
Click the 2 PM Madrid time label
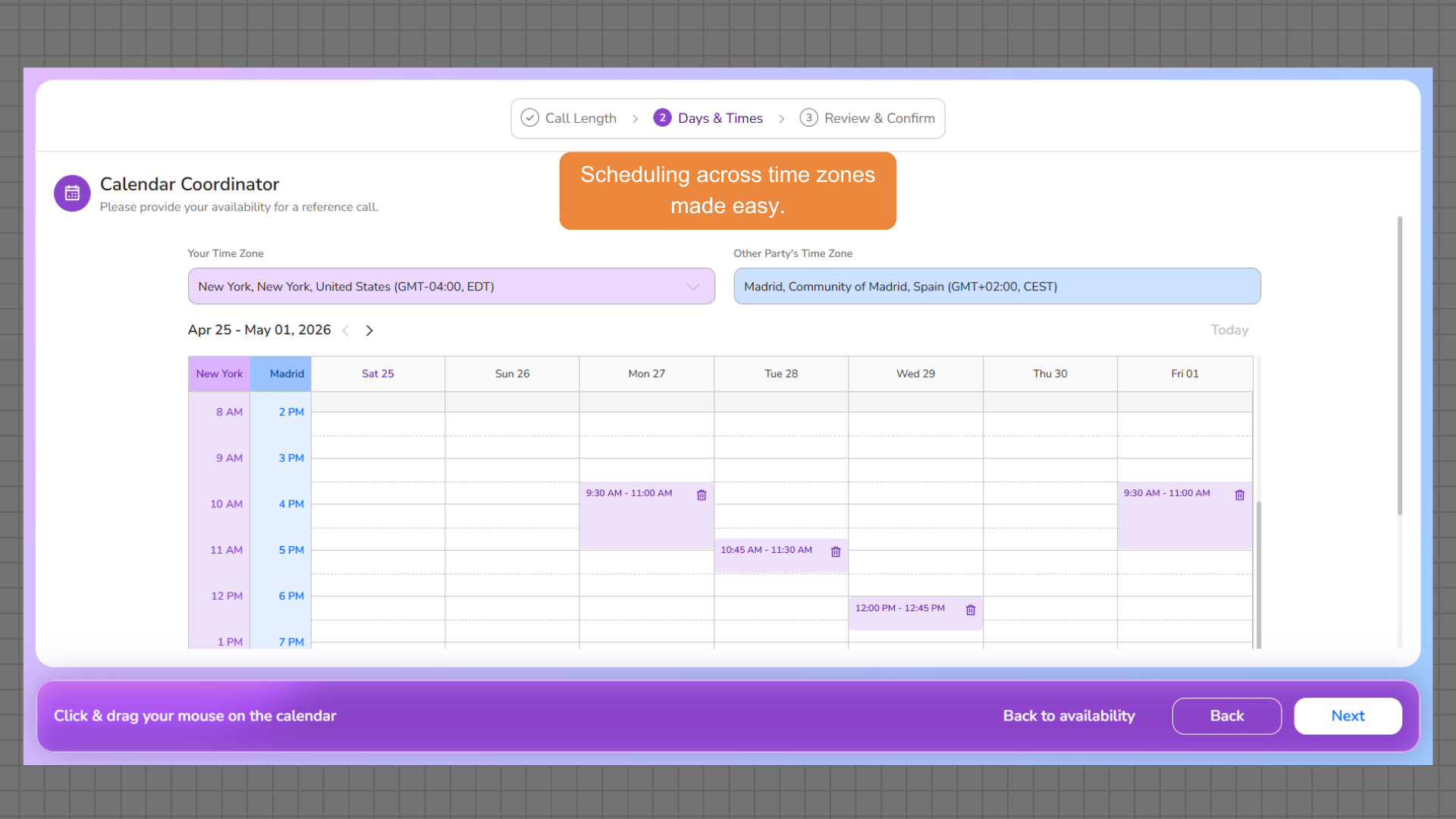click(x=291, y=413)
